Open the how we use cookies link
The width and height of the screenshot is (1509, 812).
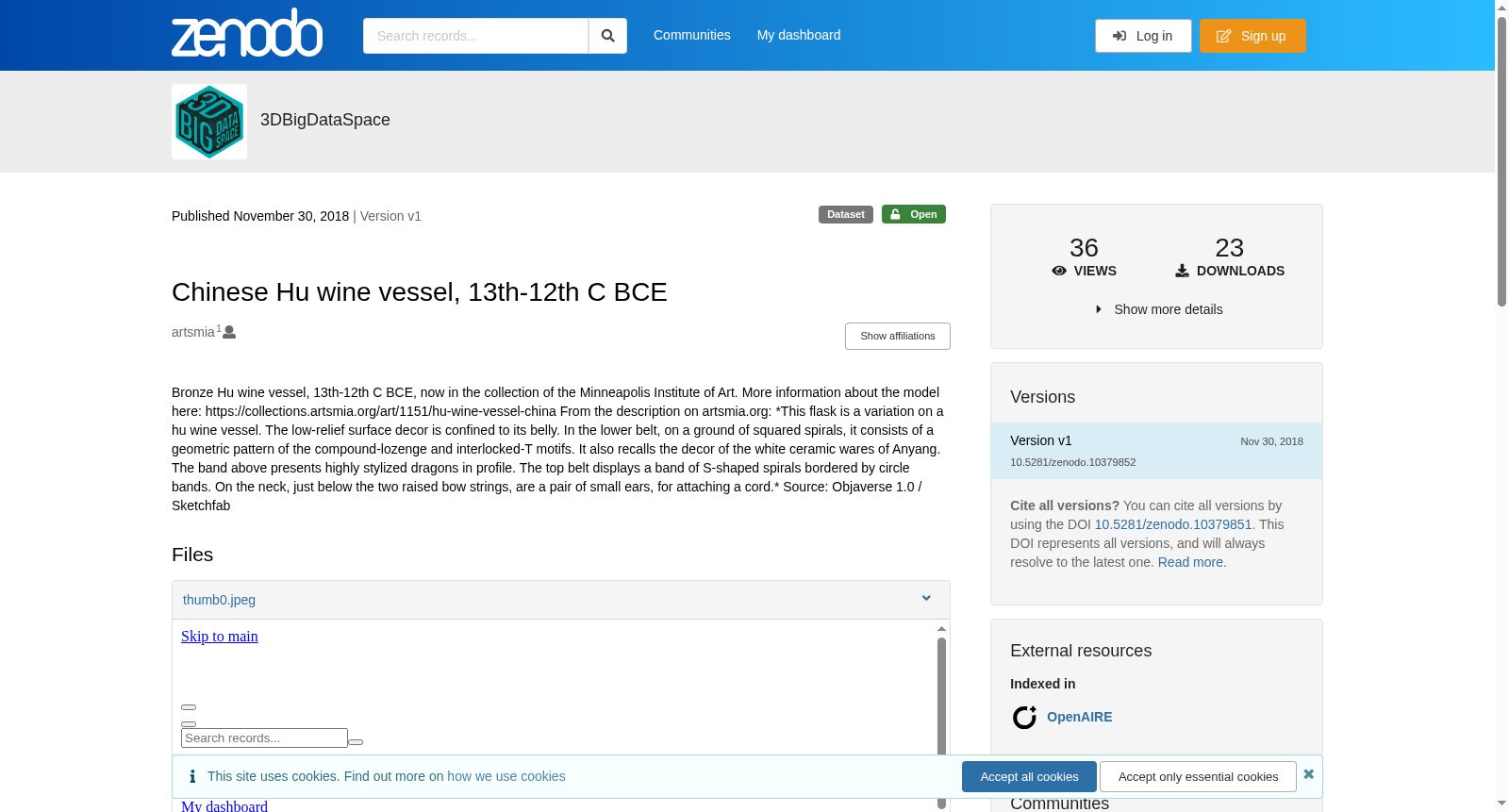[x=506, y=776]
